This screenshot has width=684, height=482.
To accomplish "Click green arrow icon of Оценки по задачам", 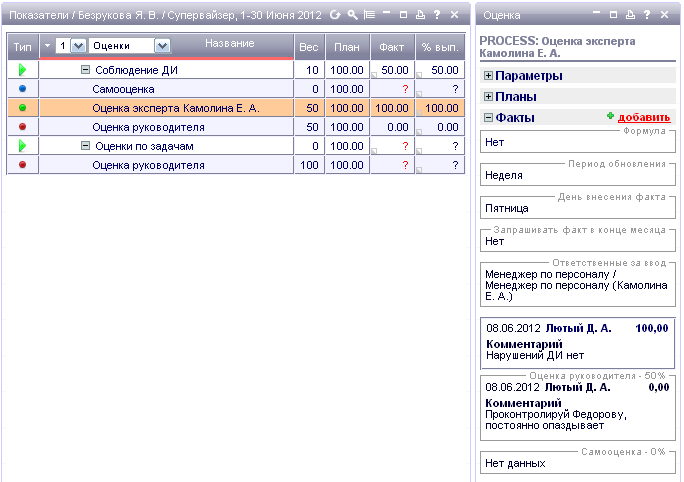I will (x=22, y=146).
